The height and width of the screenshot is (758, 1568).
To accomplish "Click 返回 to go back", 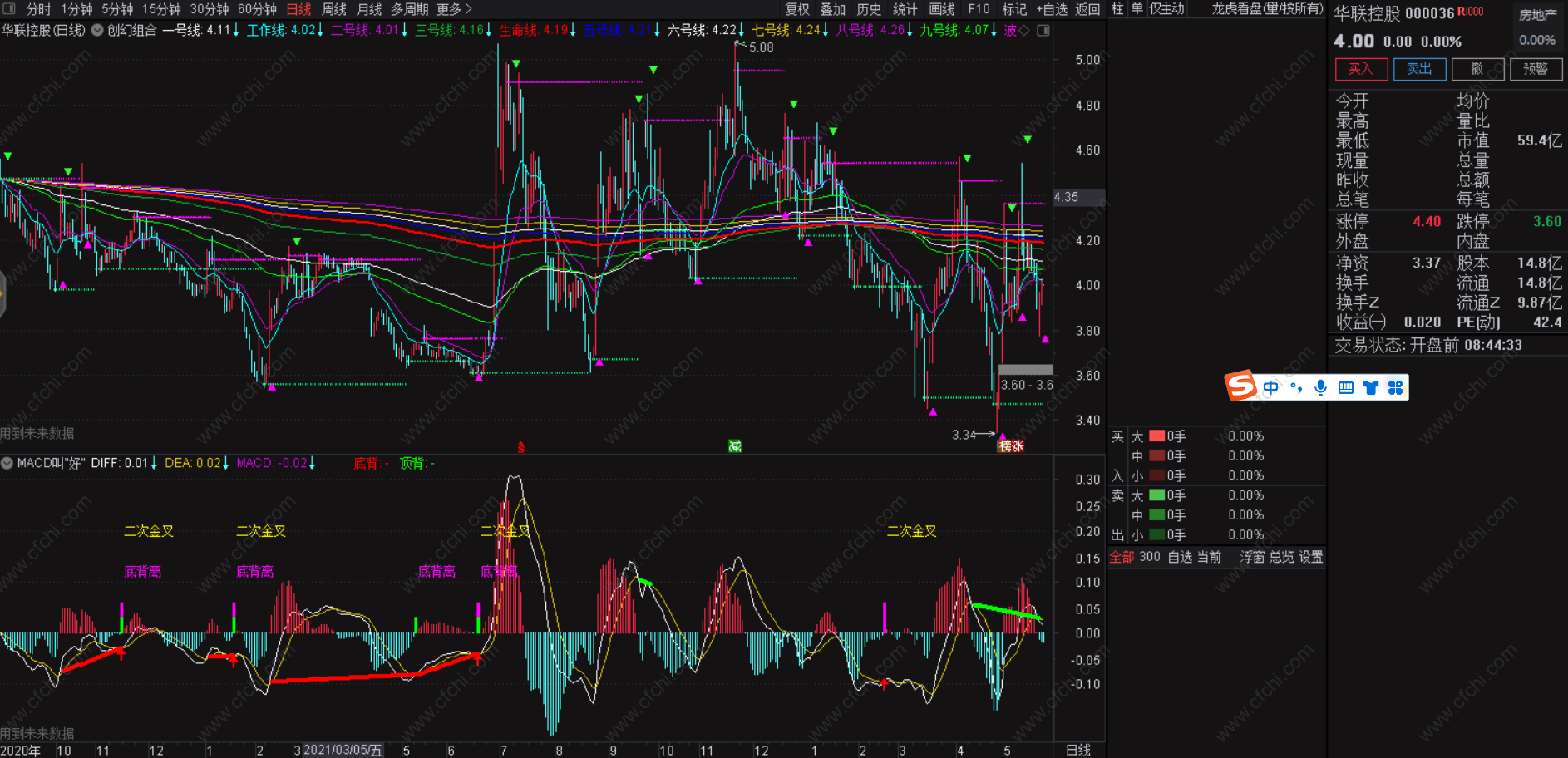I will click(1087, 9).
